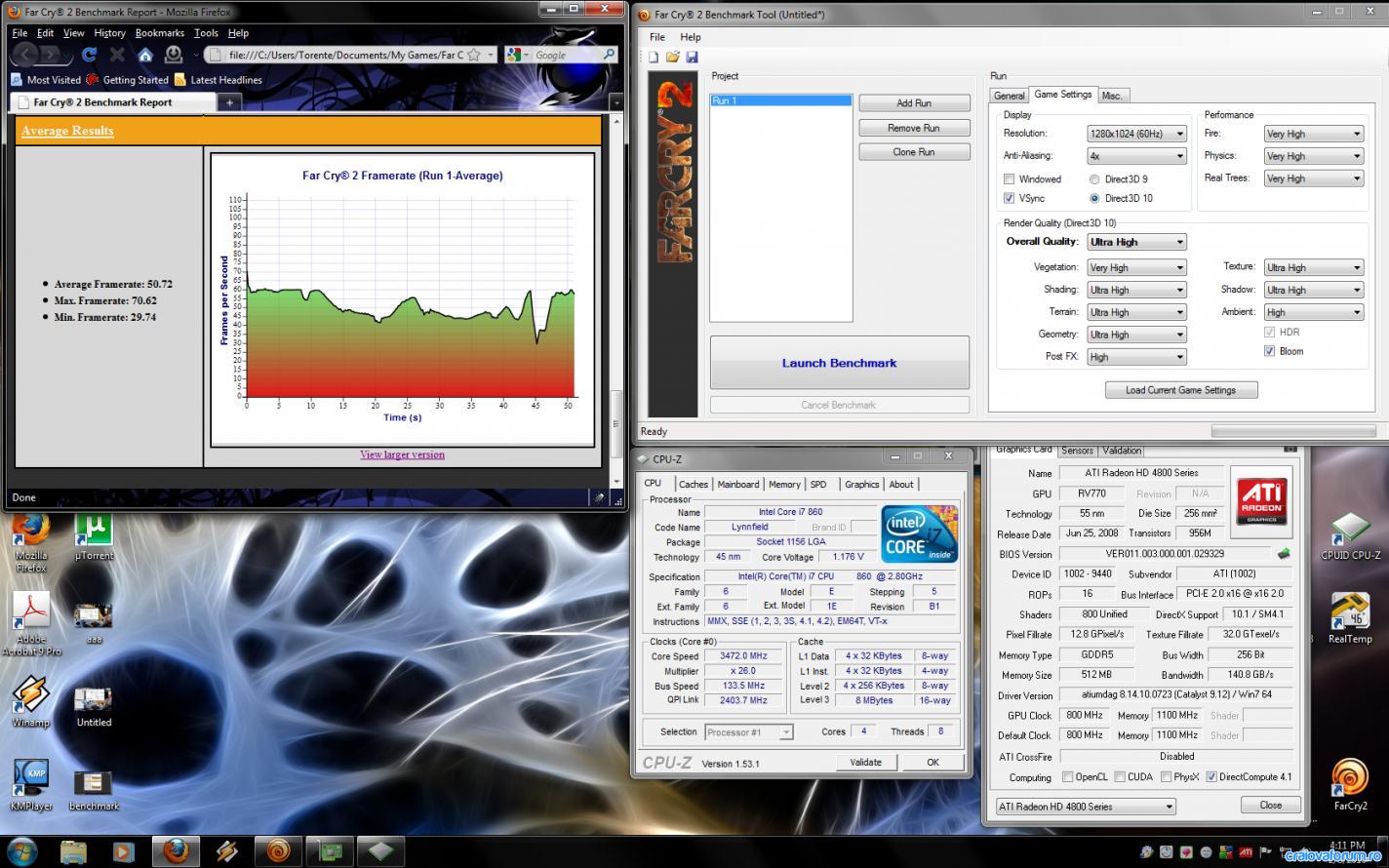Click the Close button in GPU-Z
This screenshot has width=1389, height=868.
coord(1270,806)
